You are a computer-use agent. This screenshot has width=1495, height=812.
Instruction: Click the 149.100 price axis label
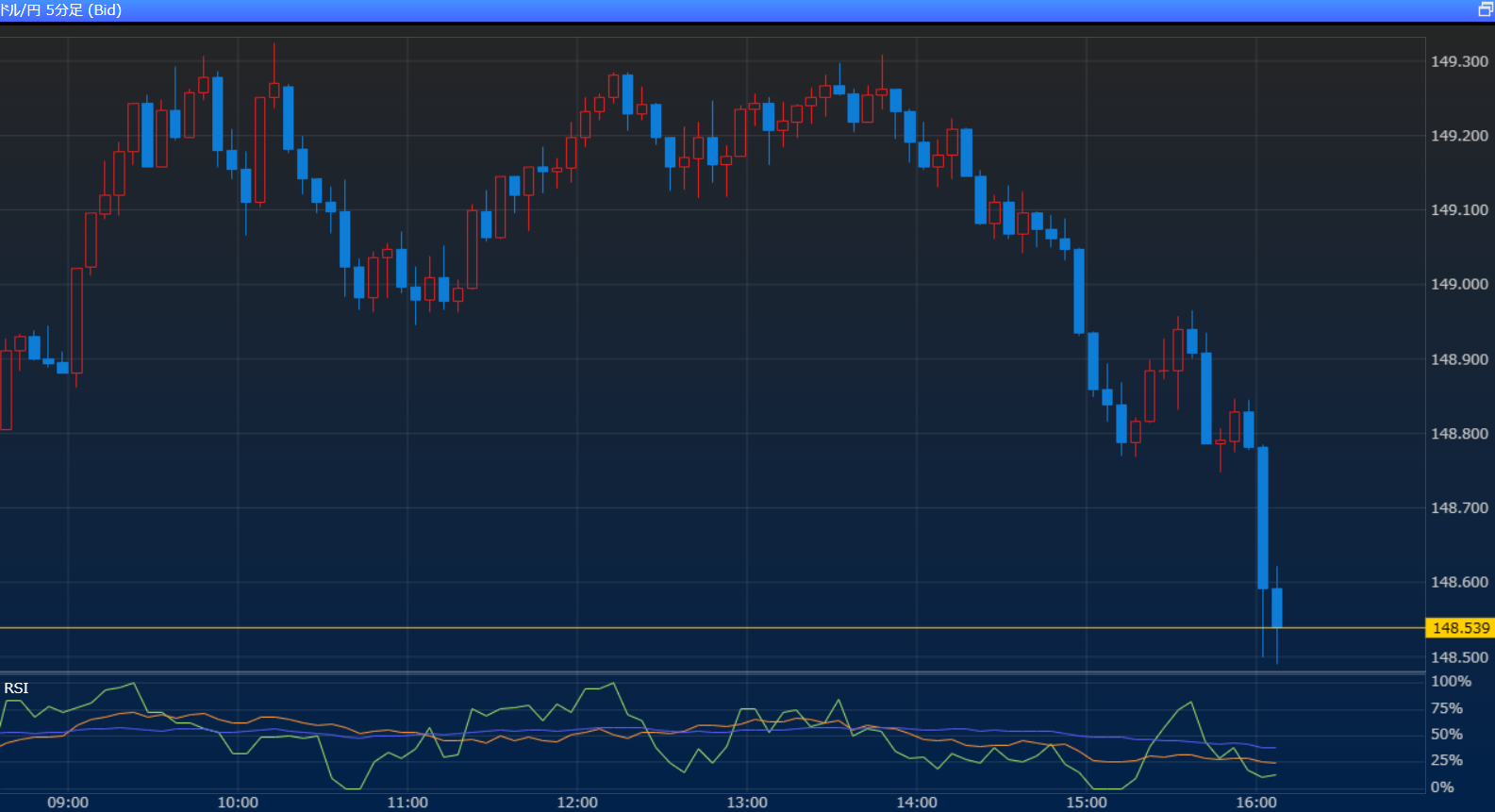[x=1459, y=210]
